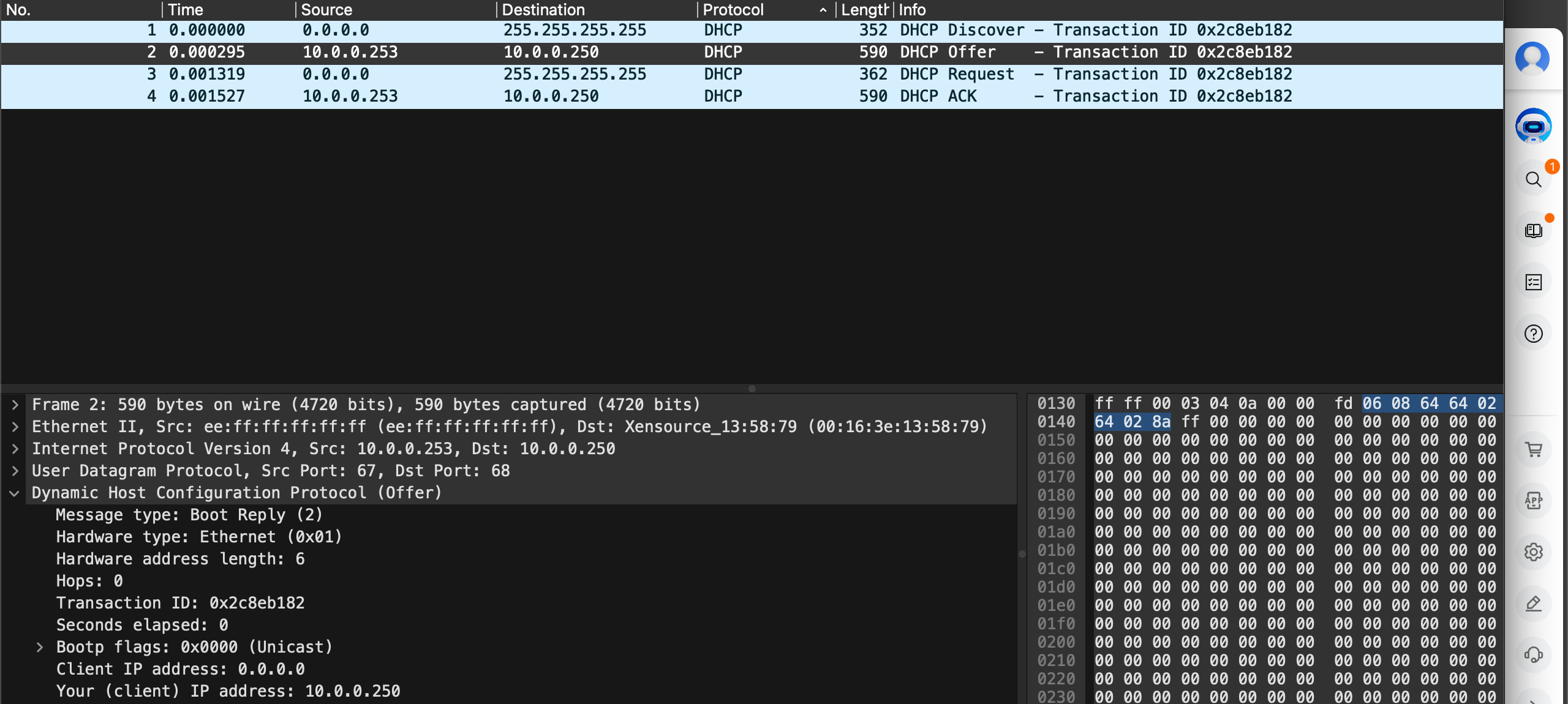Image resolution: width=1568 pixels, height=704 pixels.
Task: Sort by the Protocol column header
Action: tap(733, 10)
